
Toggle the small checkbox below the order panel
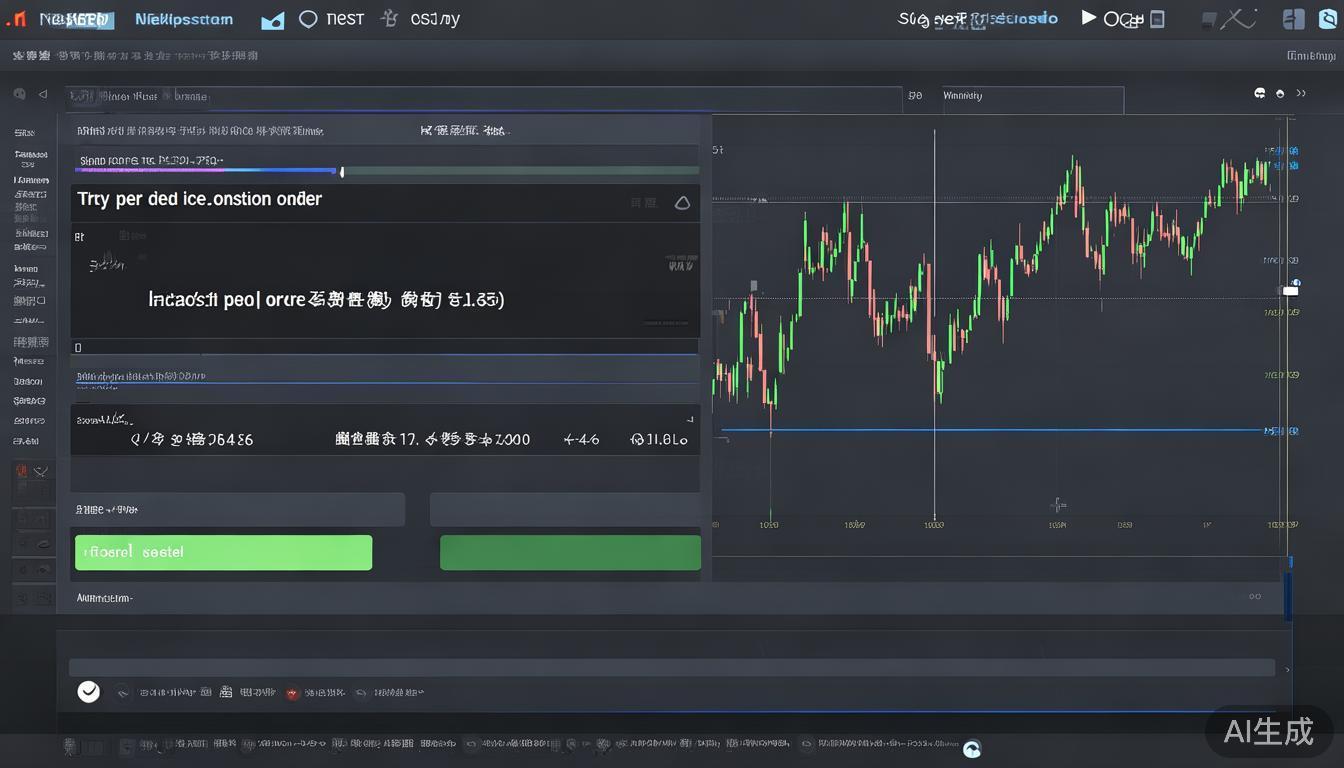[78, 348]
